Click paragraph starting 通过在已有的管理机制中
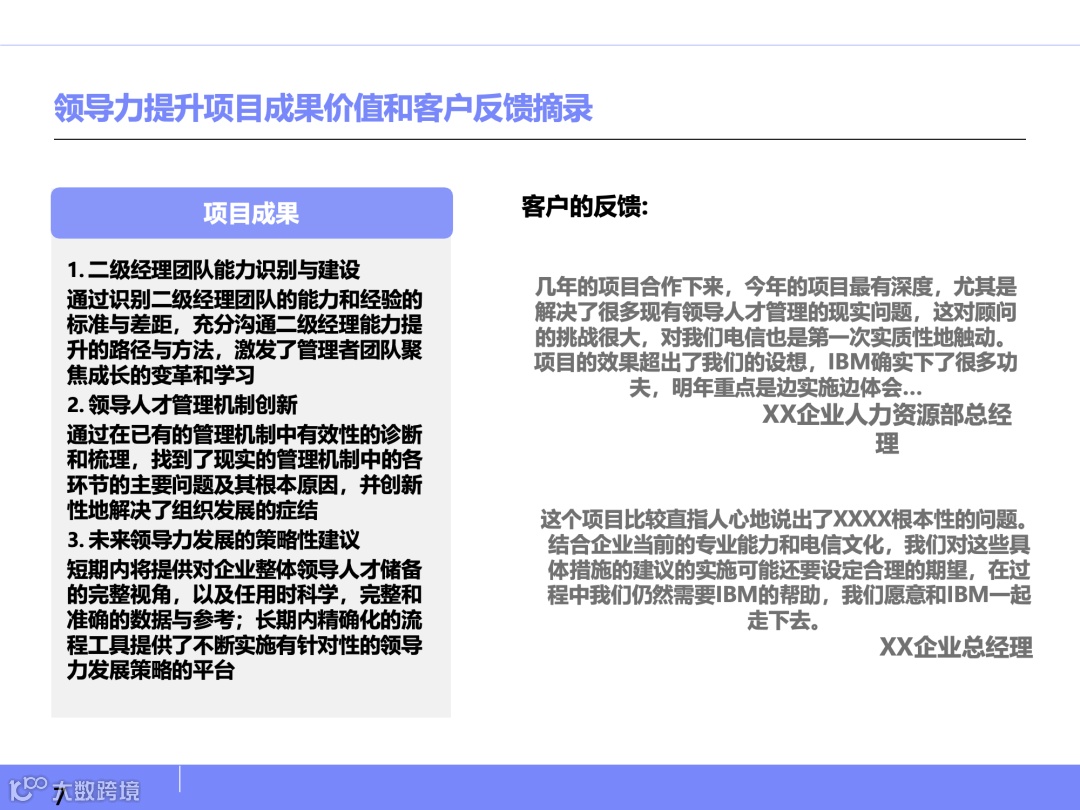 (245, 472)
